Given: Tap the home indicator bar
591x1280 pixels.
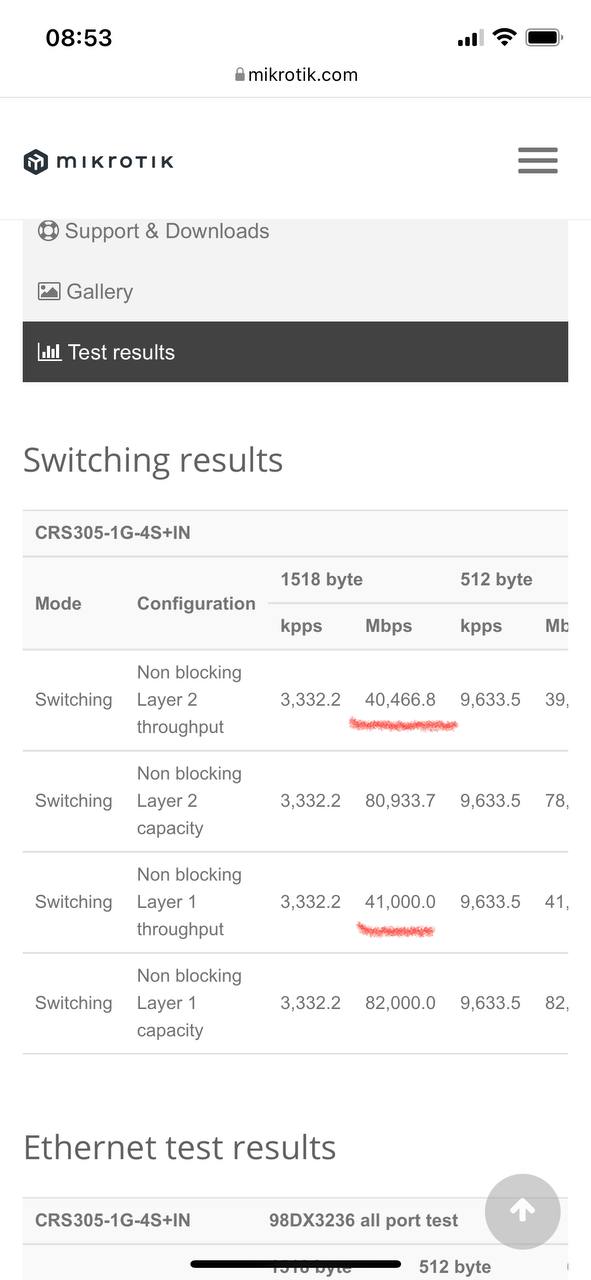Looking at the screenshot, I should click(296, 1264).
